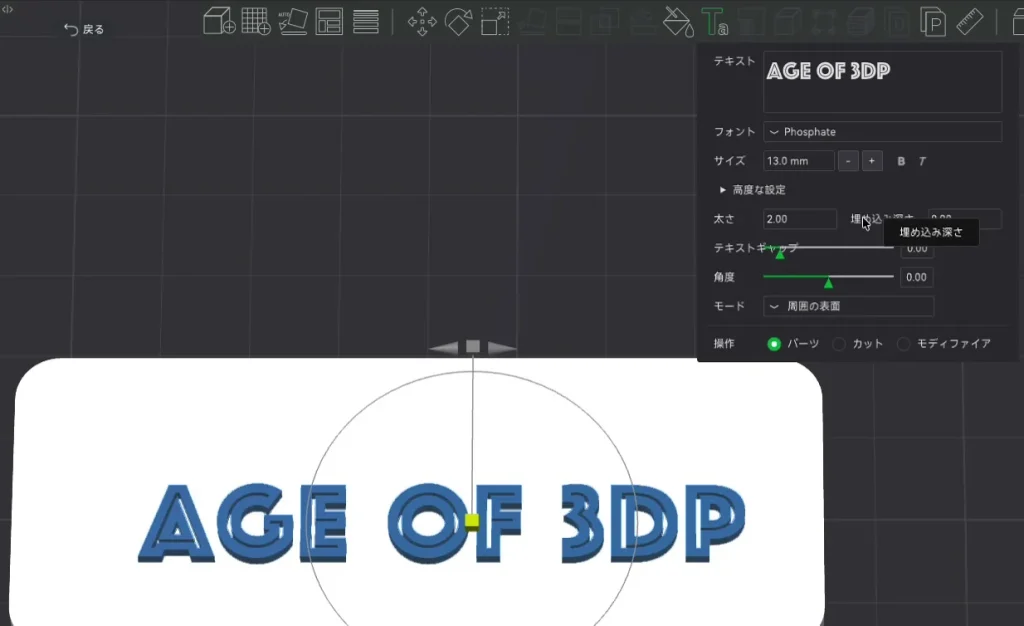Toggle bold B text style
1024x626 pixels.
point(901,161)
